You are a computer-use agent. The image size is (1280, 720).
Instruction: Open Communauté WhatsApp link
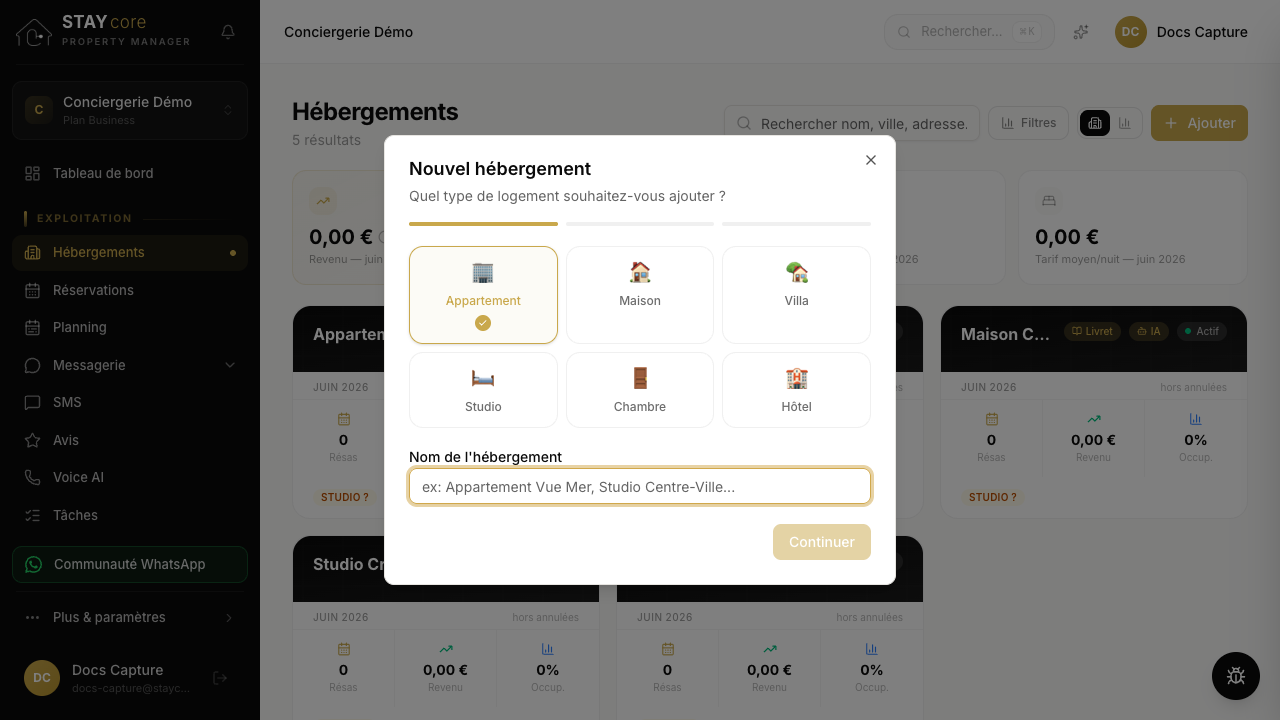(x=130, y=564)
